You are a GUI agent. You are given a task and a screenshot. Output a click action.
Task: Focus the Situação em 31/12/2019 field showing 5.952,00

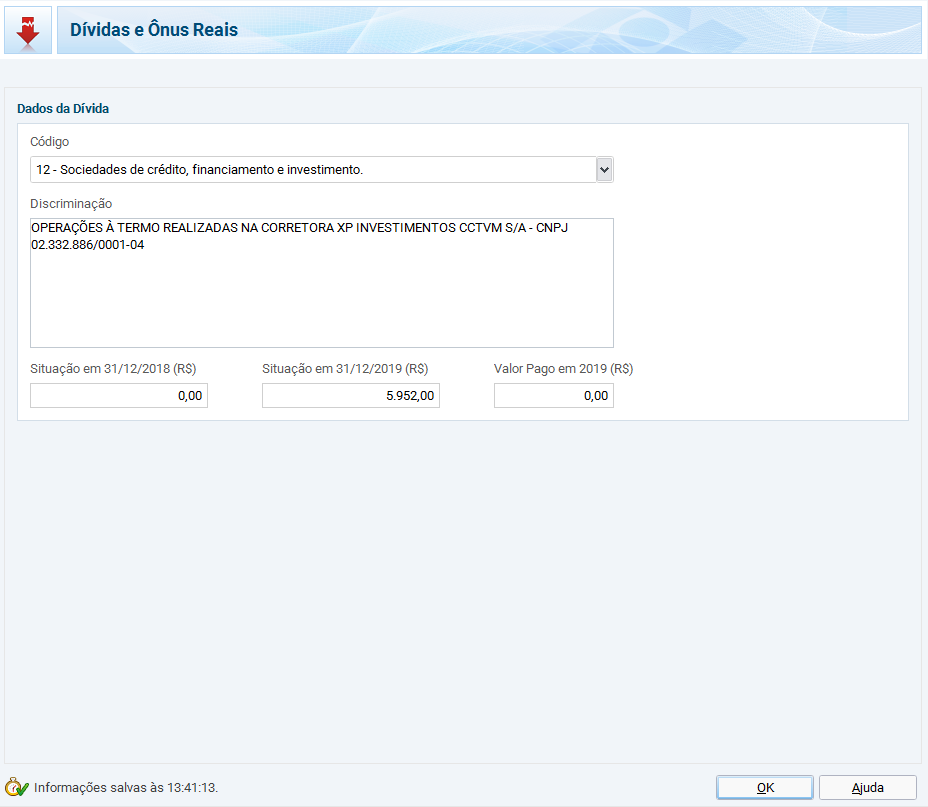pos(351,396)
